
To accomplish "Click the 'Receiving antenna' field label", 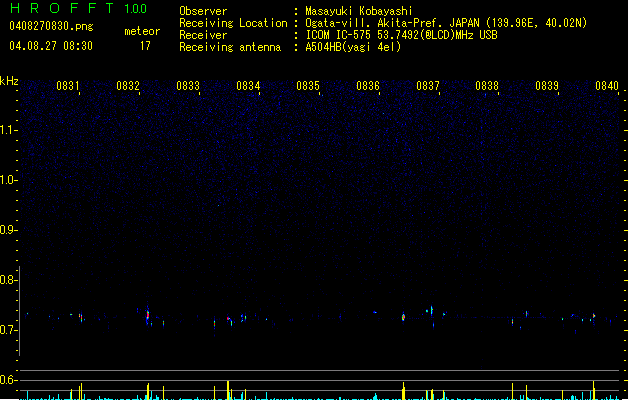I will pyautogui.click(x=230, y=47).
